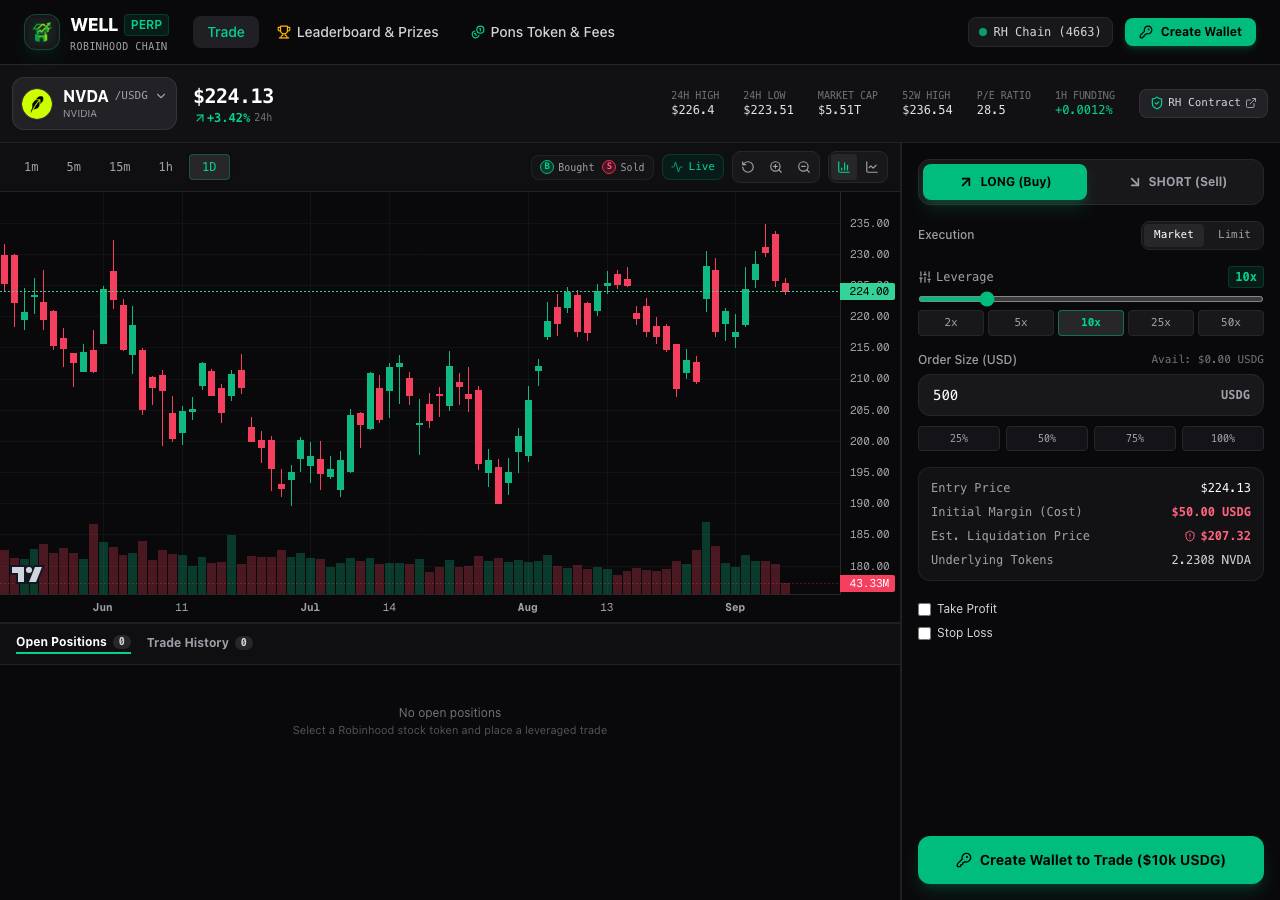This screenshot has width=1280, height=900.
Task: Choose Limit execution type
Action: point(1234,235)
